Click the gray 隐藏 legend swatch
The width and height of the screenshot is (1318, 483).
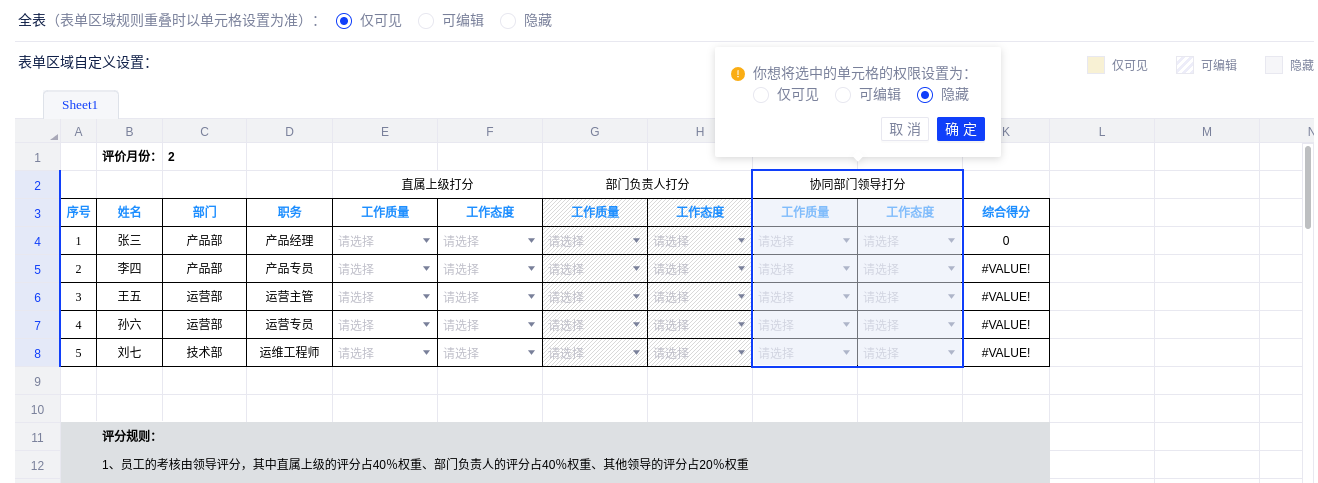click(1273, 65)
